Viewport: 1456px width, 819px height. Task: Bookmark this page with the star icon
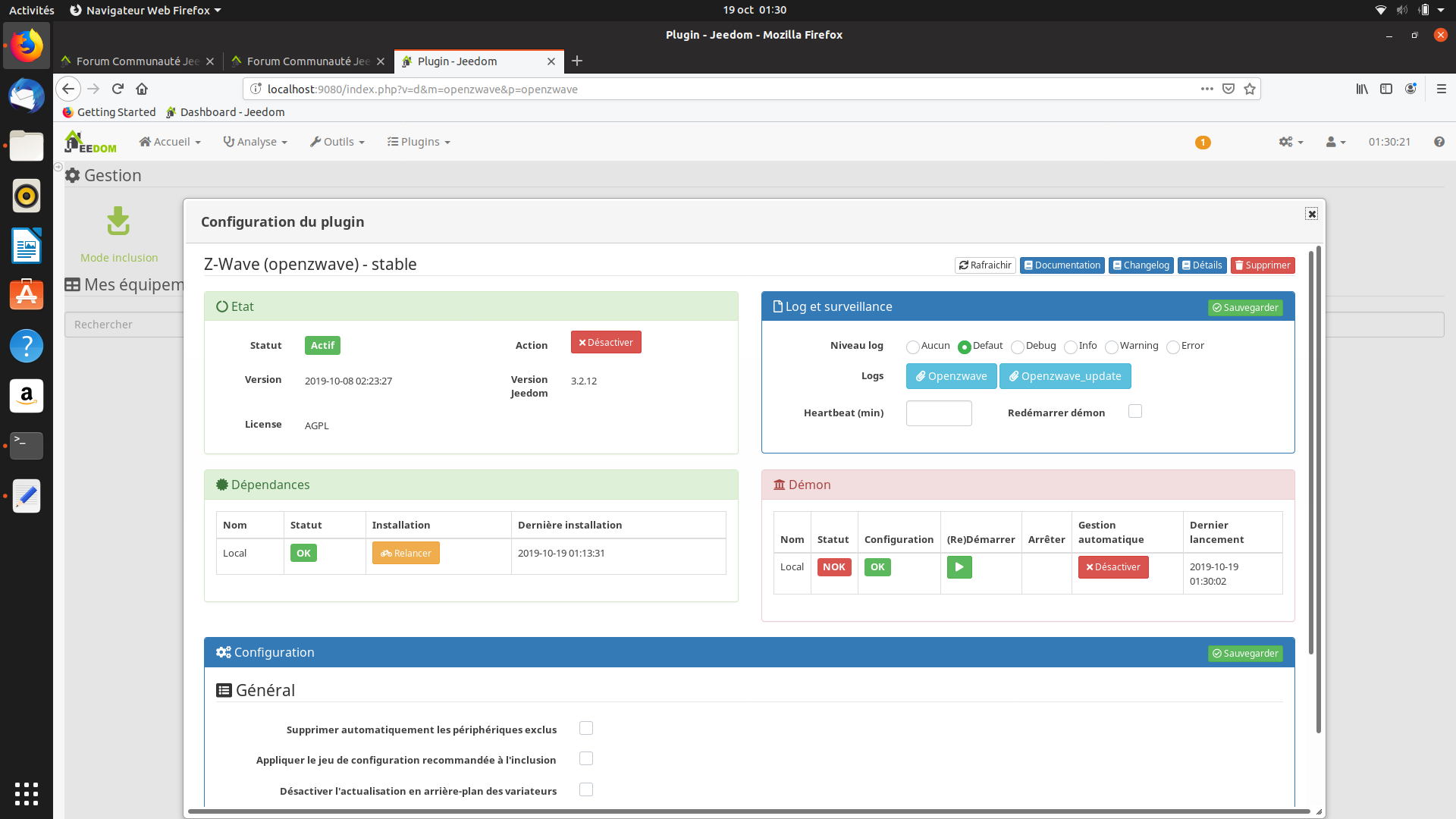(1250, 89)
